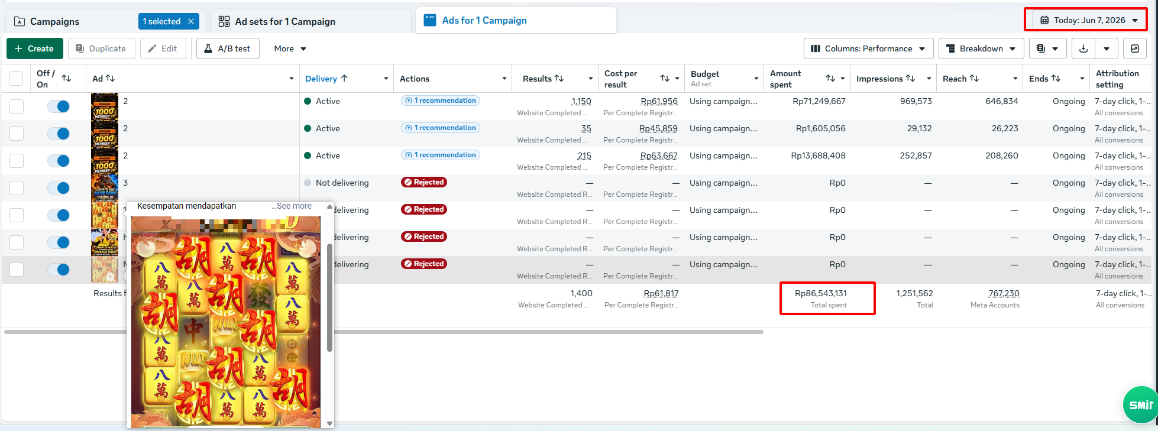Viewport: 1158px width, 431px height.
Task: Sort by the Off / On column arrows
Action: 66,78
